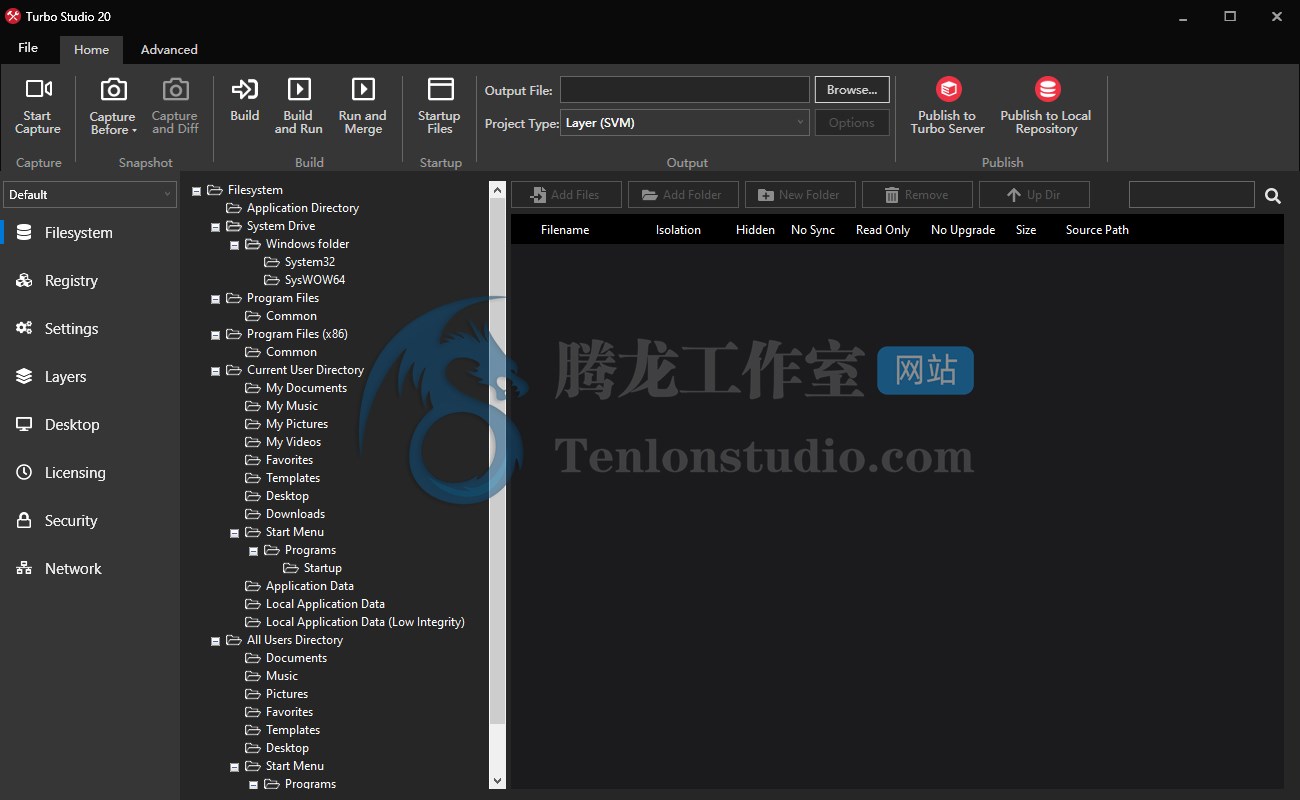This screenshot has width=1300, height=800.
Task: Switch to the Advanced tab
Action: (x=169, y=49)
